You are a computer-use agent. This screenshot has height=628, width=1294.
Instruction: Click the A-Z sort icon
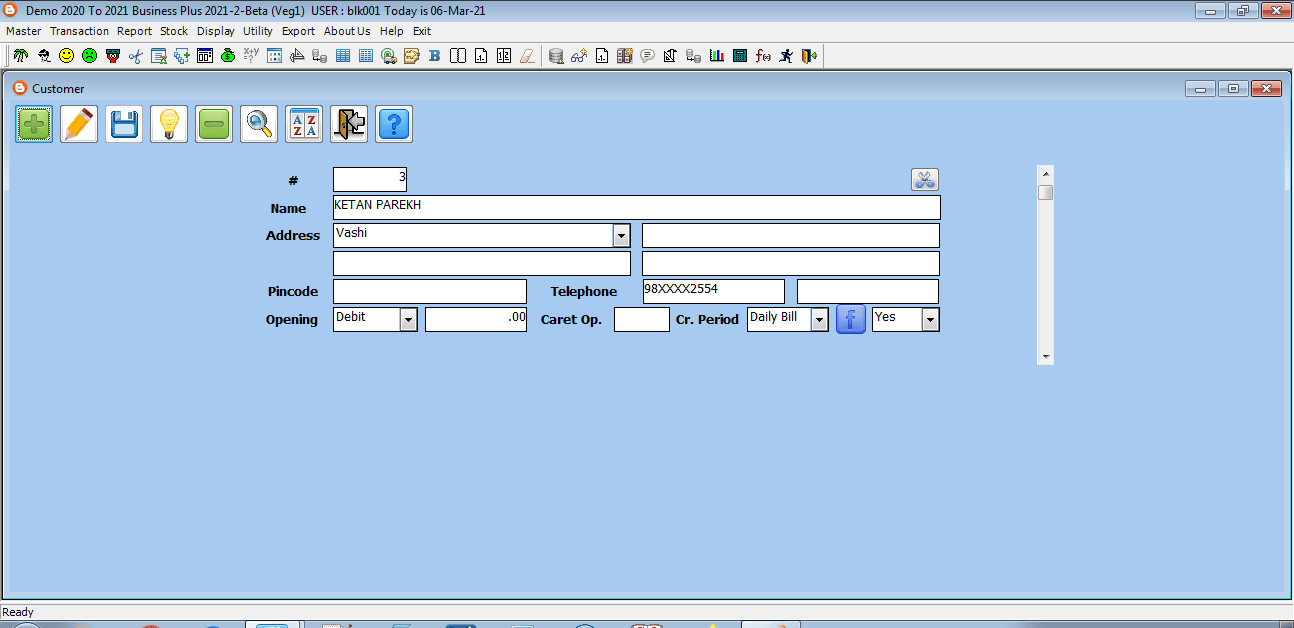coord(304,125)
